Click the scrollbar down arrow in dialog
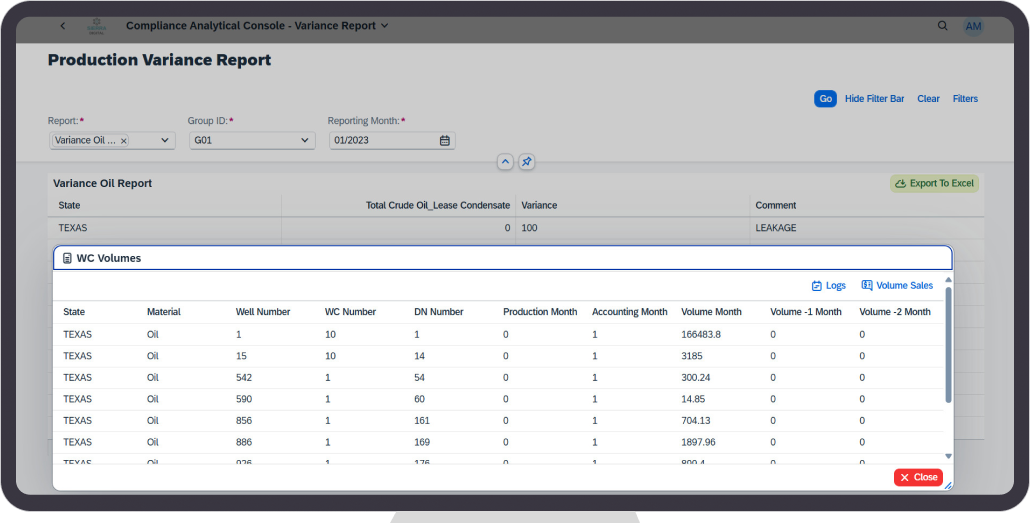The image size is (1030, 523). (x=948, y=456)
